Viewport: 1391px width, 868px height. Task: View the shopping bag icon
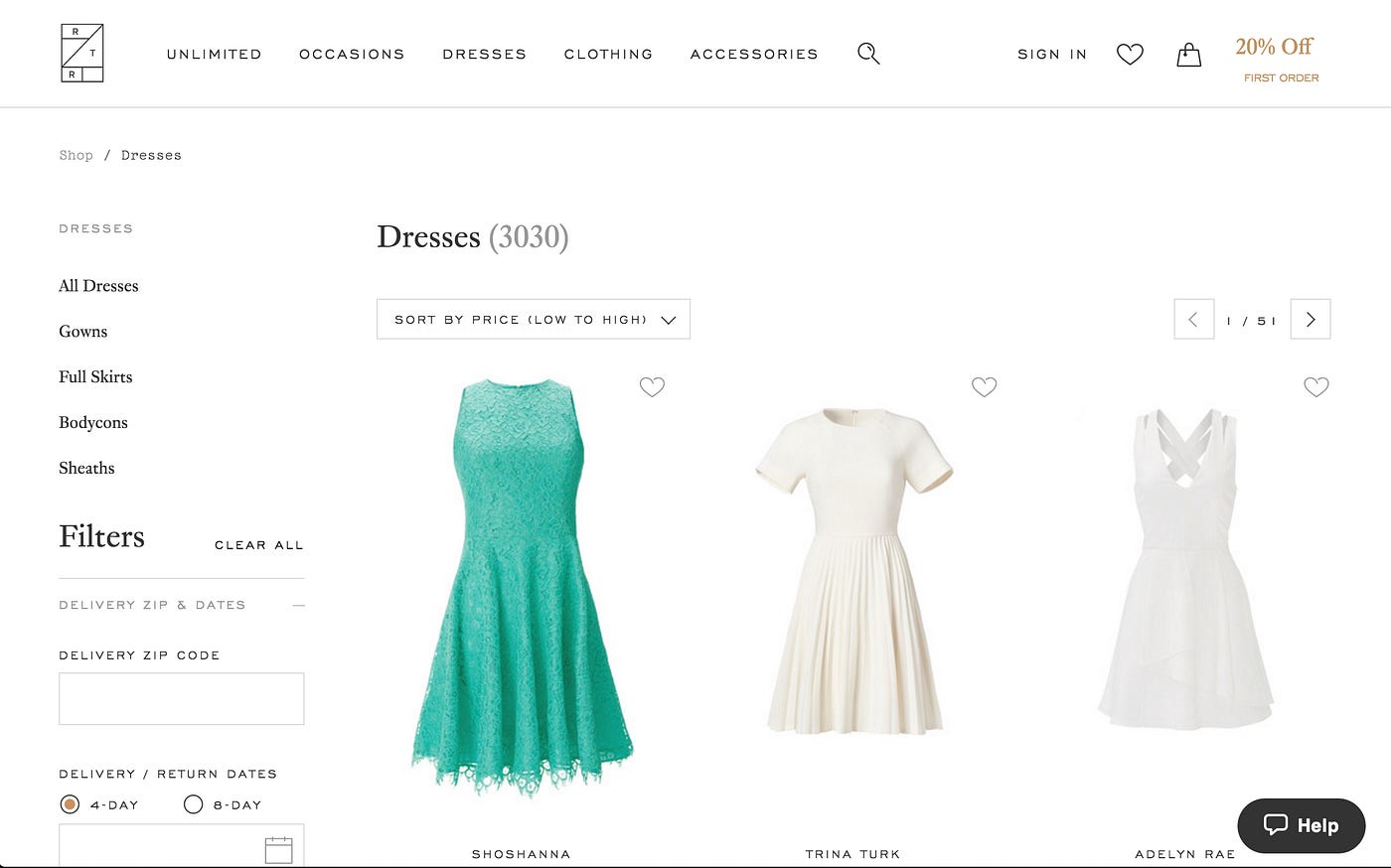pyautogui.click(x=1188, y=55)
